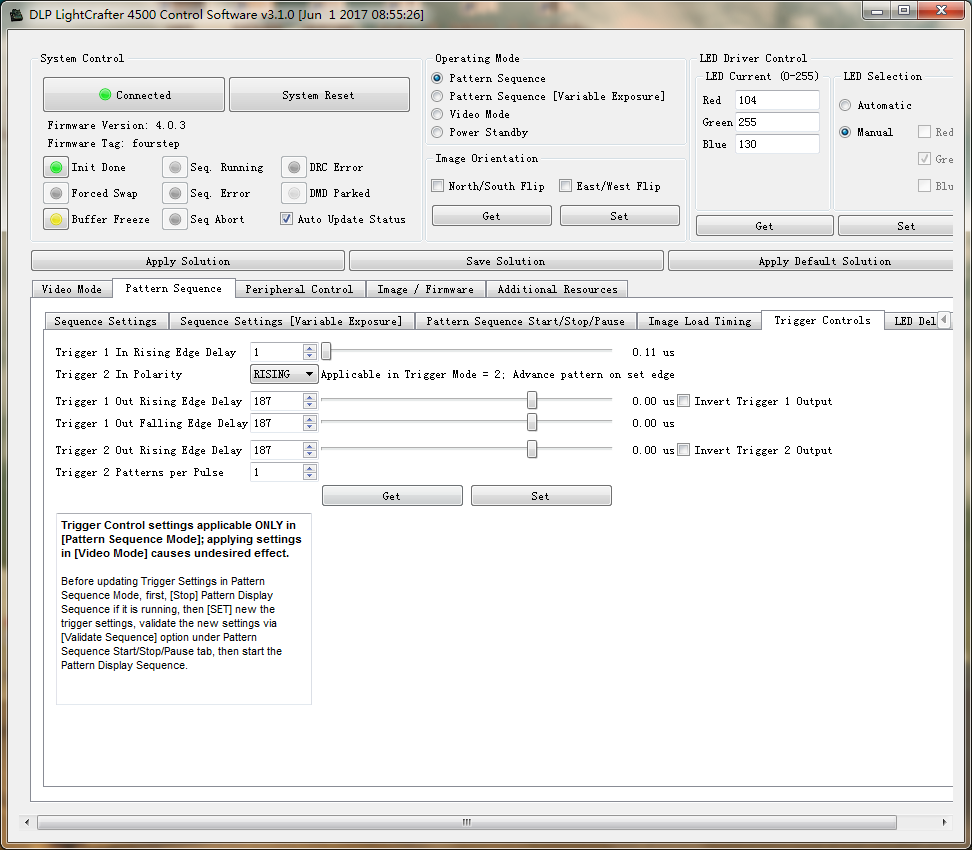Screen dimensions: 972x850
Task: Click the Trigger 1 Out Rising Edge Delay slider handle
Action: [532, 401]
